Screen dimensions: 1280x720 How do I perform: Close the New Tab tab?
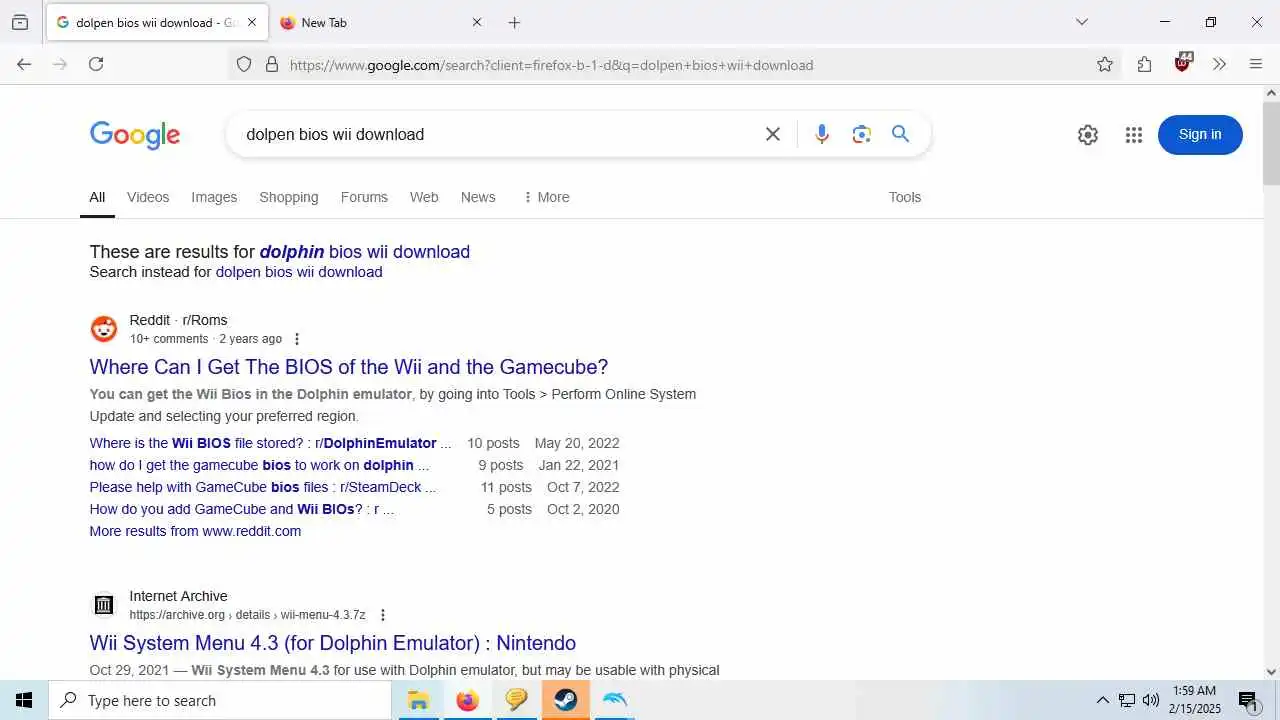click(x=477, y=22)
